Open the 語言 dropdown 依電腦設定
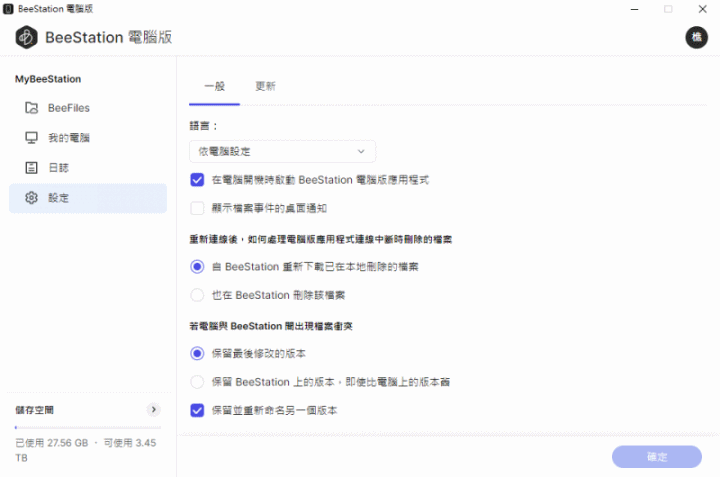This screenshot has height=477, width=720. point(282,152)
